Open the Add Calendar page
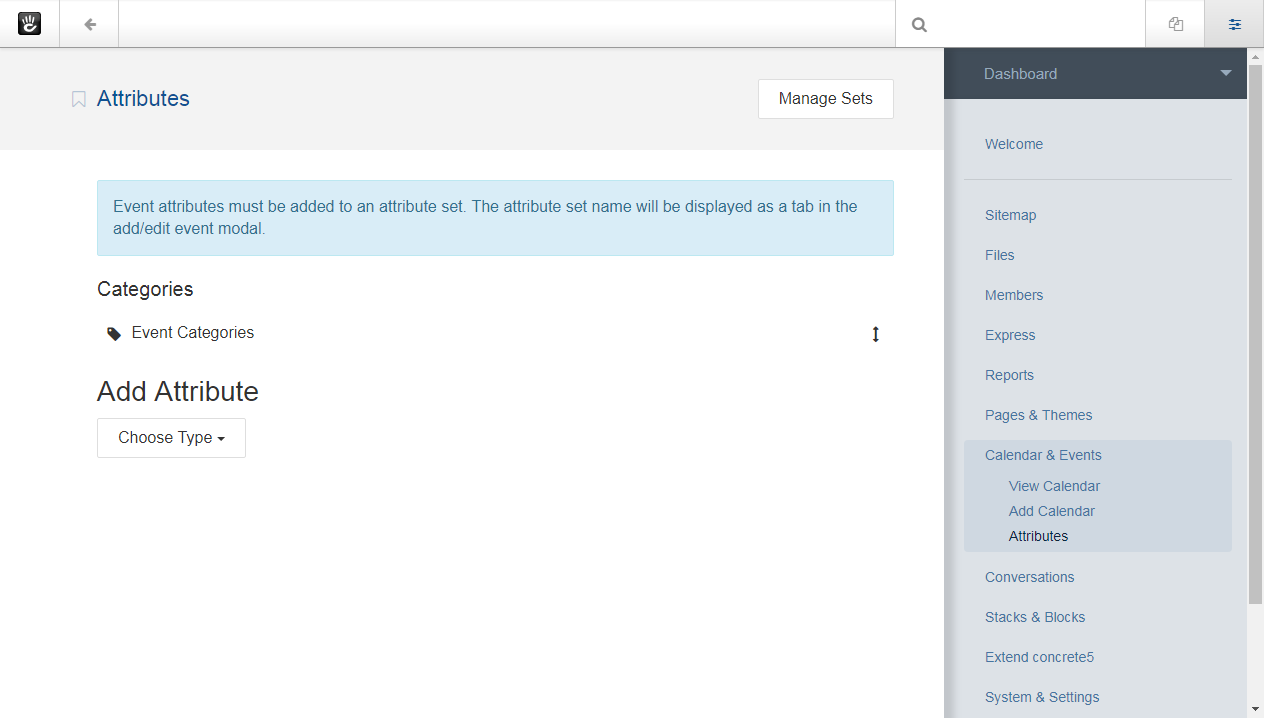Viewport: 1264px width, 718px height. (x=1051, y=511)
